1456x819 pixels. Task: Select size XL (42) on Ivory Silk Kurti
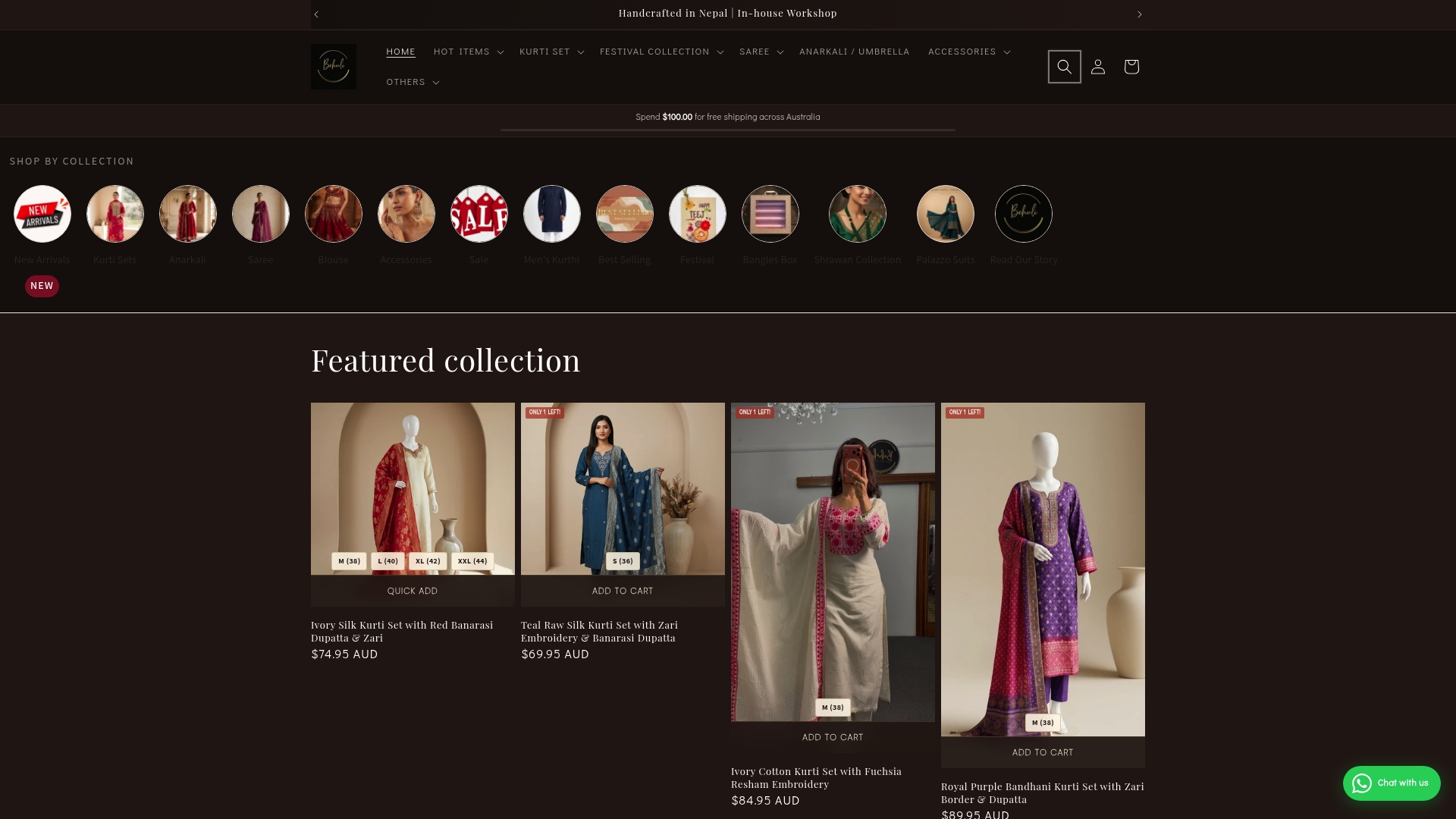[x=428, y=561]
